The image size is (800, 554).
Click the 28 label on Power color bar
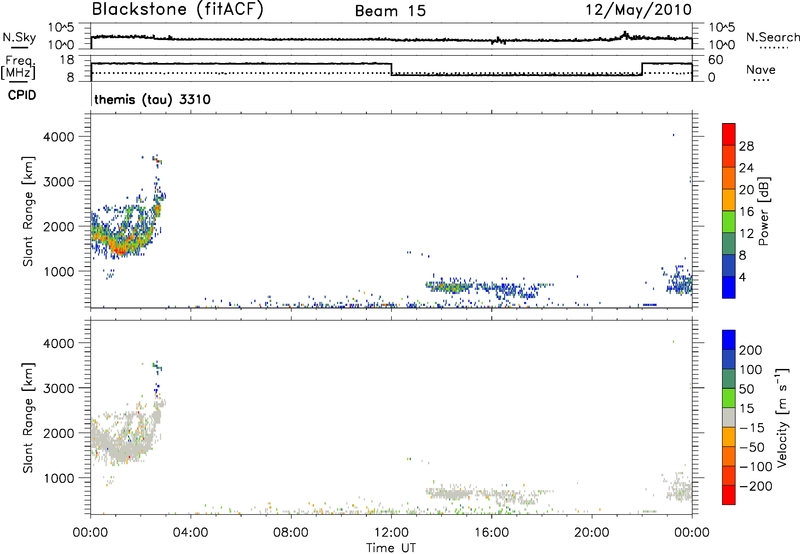click(746, 146)
